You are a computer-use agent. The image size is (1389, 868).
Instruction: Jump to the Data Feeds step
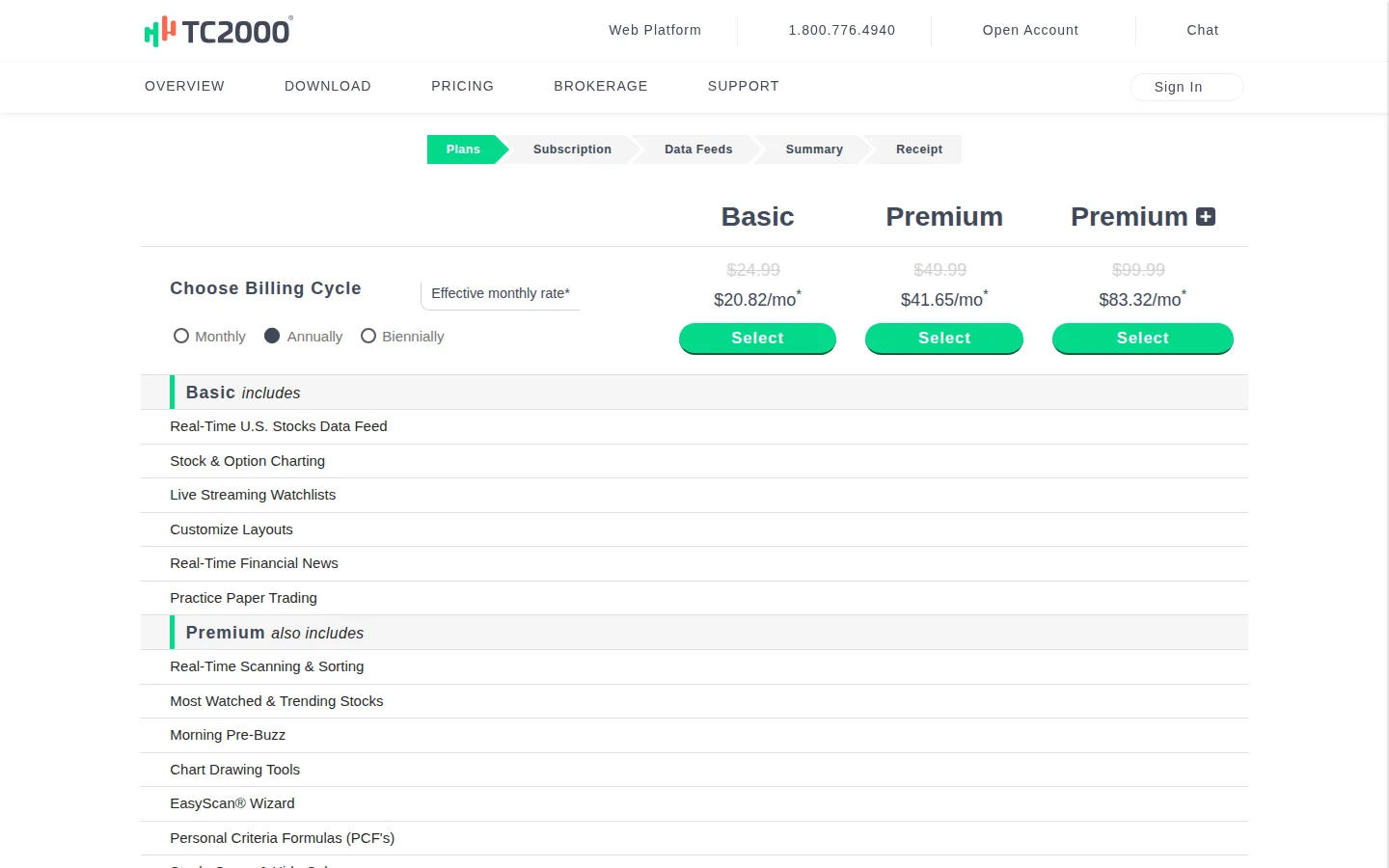(698, 149)
